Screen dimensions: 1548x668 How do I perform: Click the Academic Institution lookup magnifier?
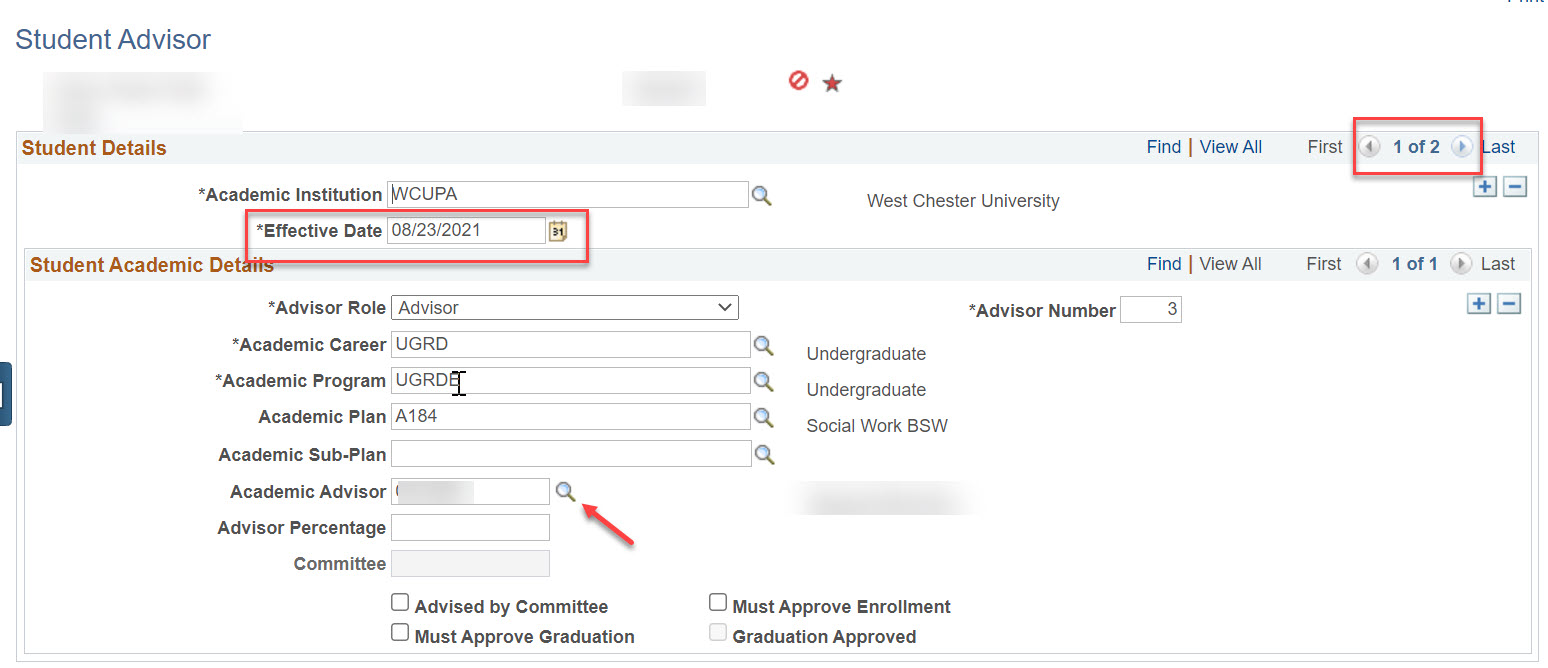pos(762,196)
